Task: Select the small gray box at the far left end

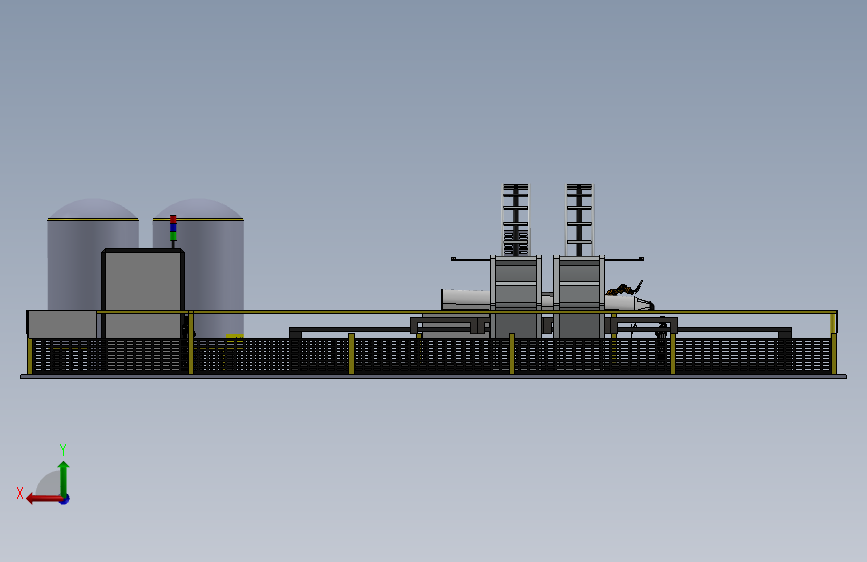Action: (x=62, y=324)
